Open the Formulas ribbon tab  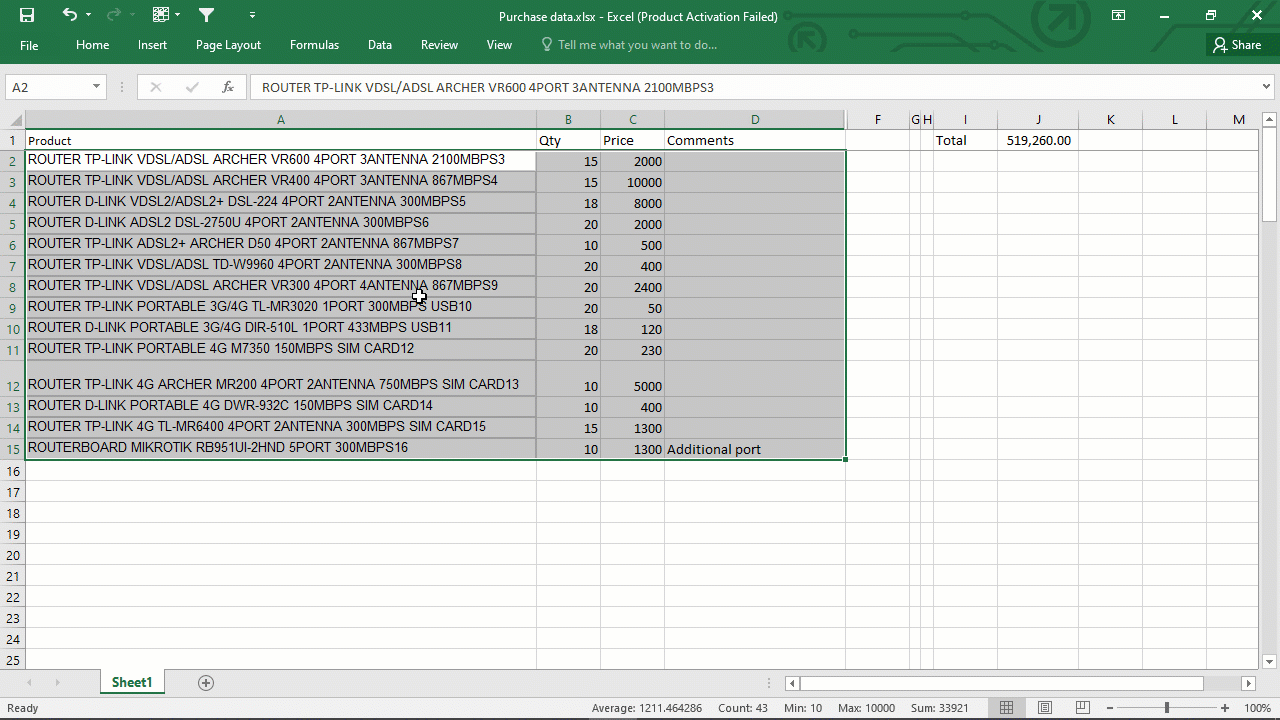click(x=314, y=45)
